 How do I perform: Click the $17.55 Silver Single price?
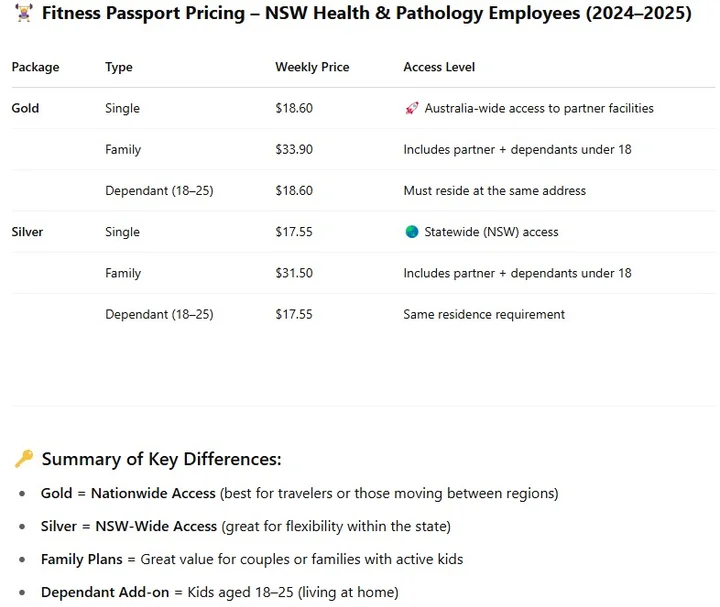click(294, 232)
